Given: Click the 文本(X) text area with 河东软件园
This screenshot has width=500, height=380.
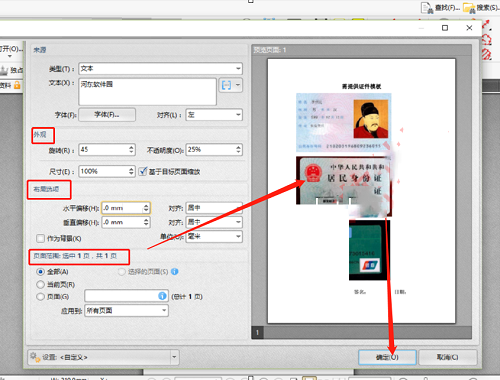Looking at the screenshot, I should tap(147, 92).
